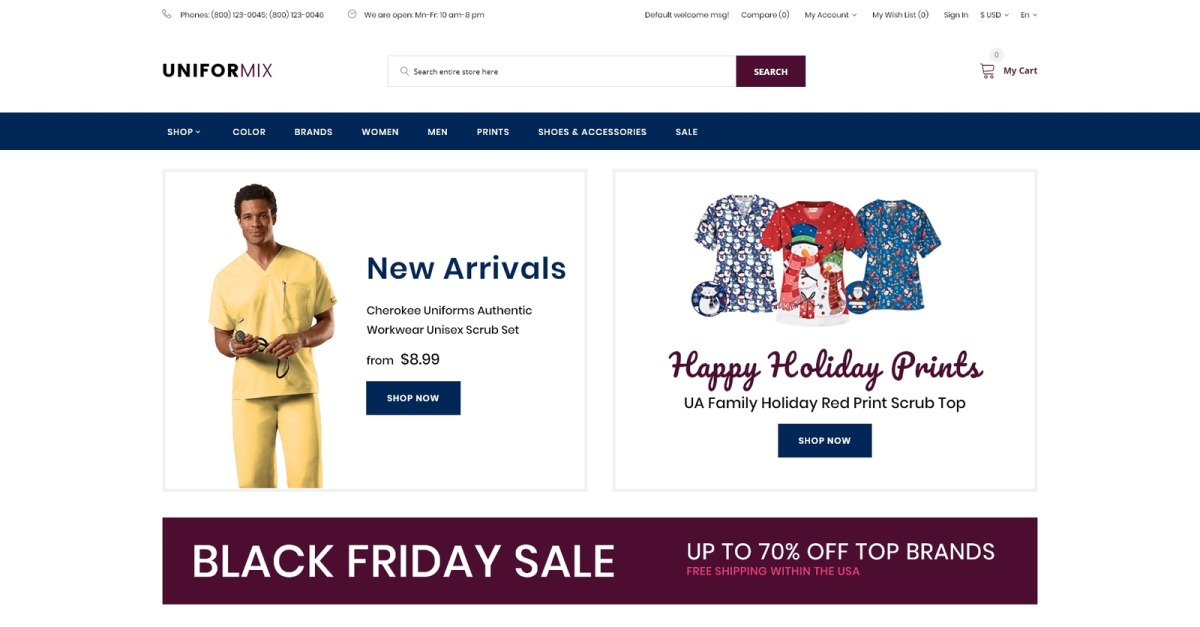Click the cart item count badge
This screenshot has width=1200, height=627.
click(x=996, y=55)
